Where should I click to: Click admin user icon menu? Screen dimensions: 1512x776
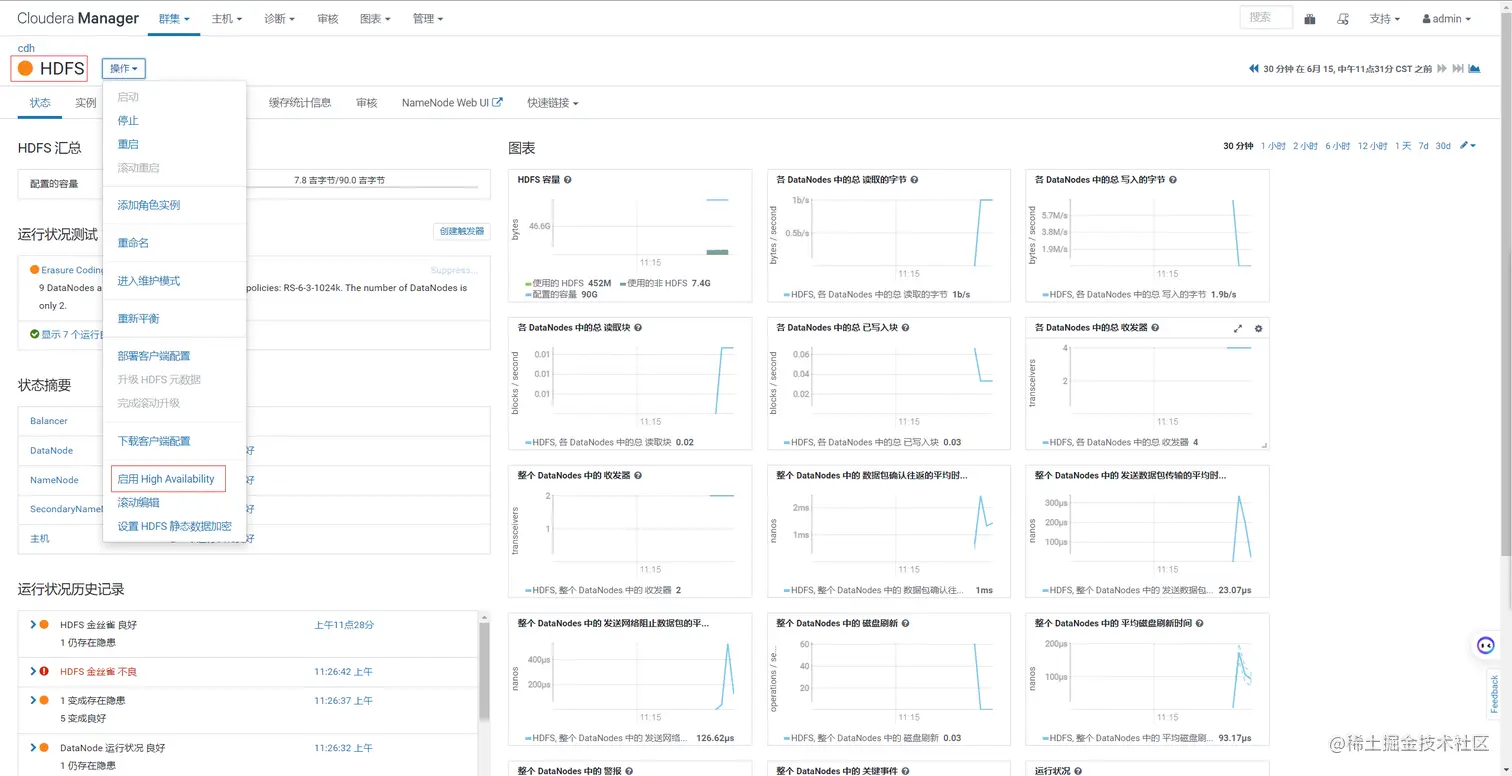coord(1446,19)
